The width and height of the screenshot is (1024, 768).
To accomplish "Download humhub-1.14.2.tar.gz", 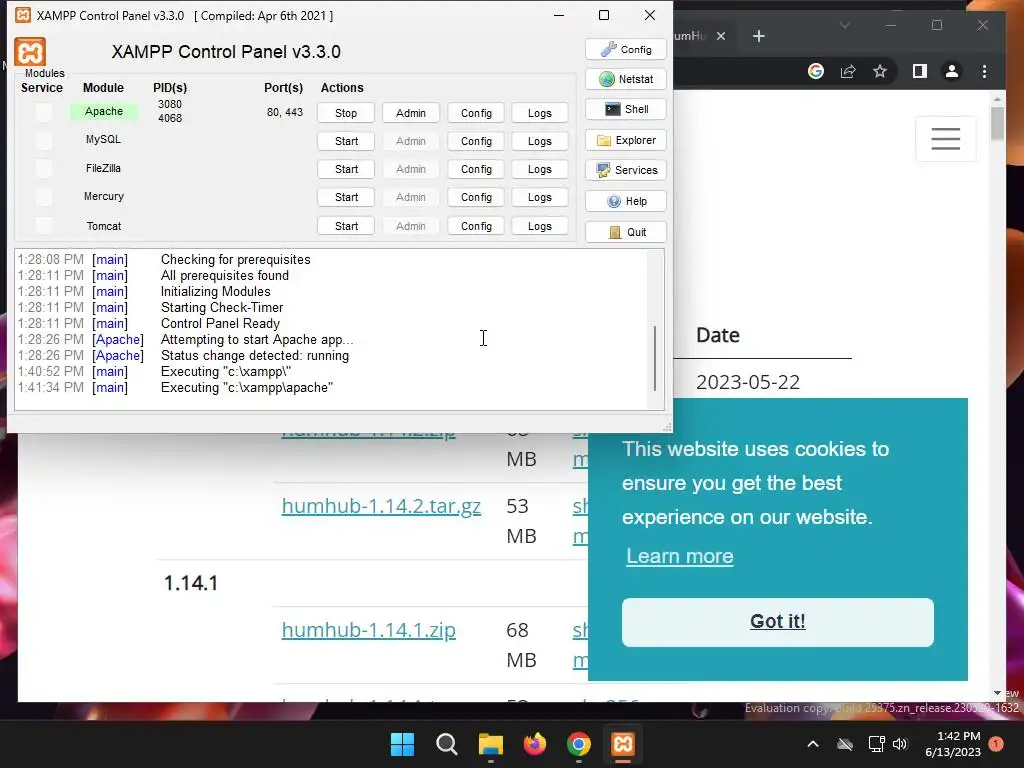I will pyautogui.click(x=381, y=506).
